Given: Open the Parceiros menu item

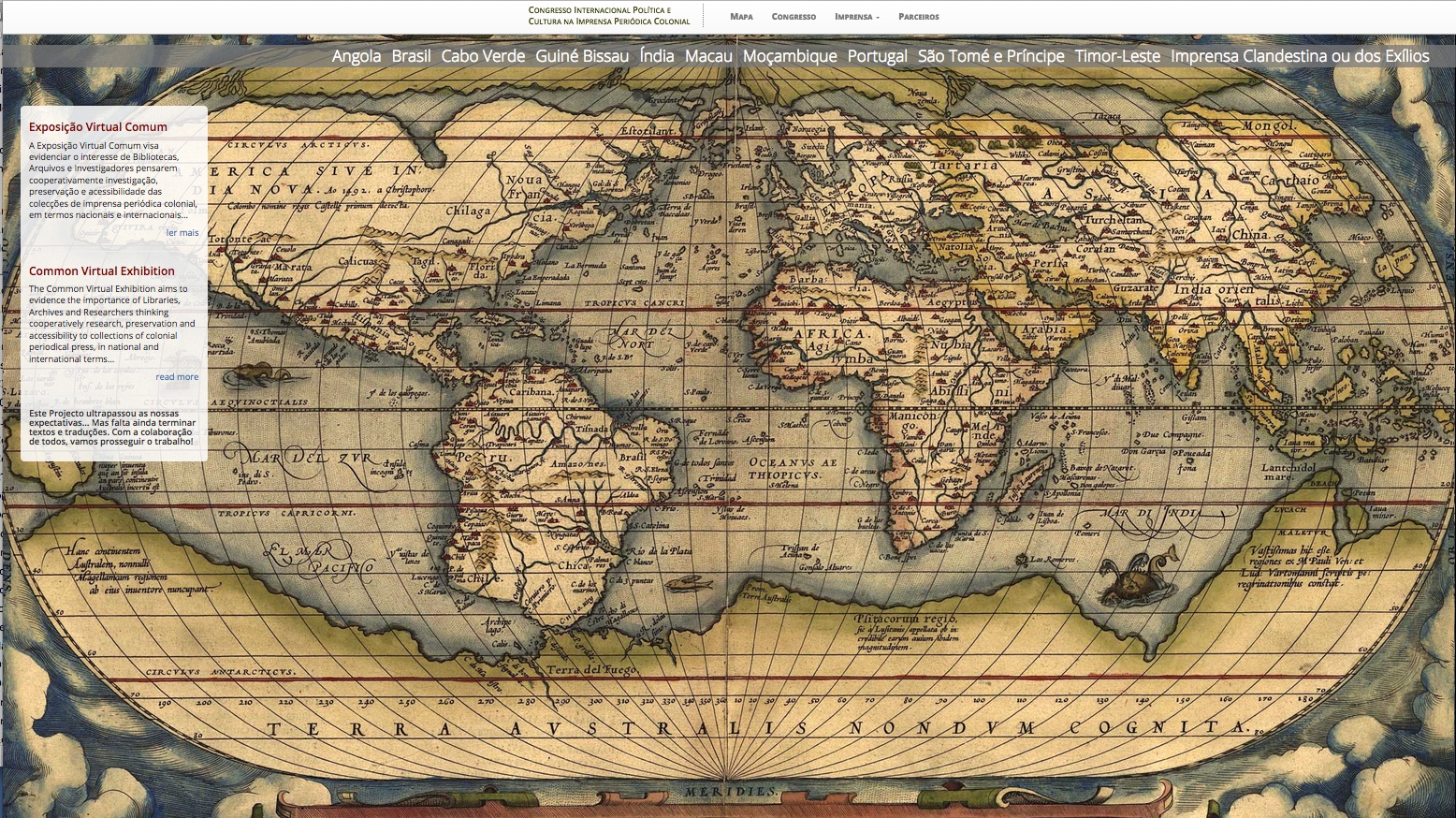Looking at the screenshot, I should (919, 17).
